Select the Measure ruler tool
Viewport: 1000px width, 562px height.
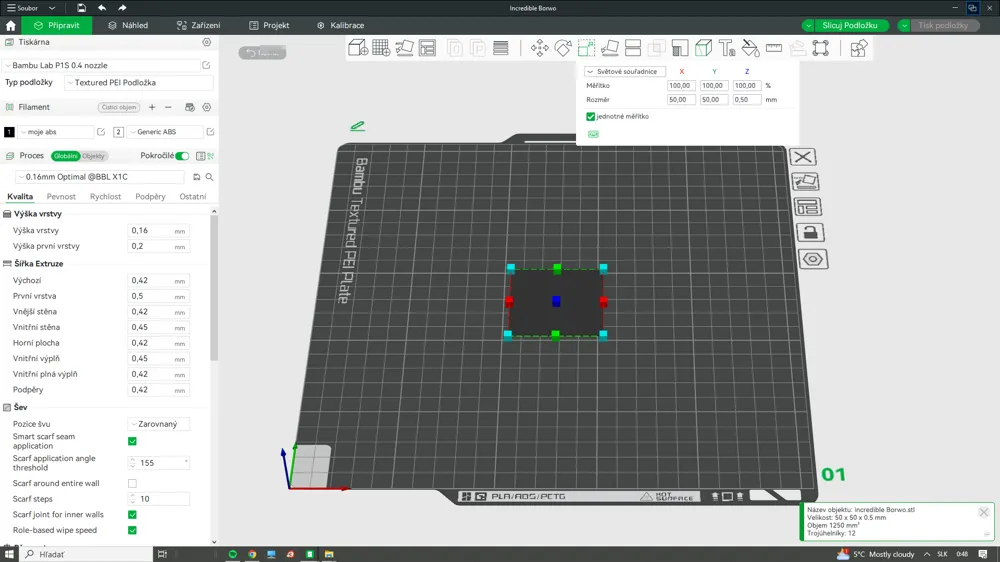coord(774,48)
